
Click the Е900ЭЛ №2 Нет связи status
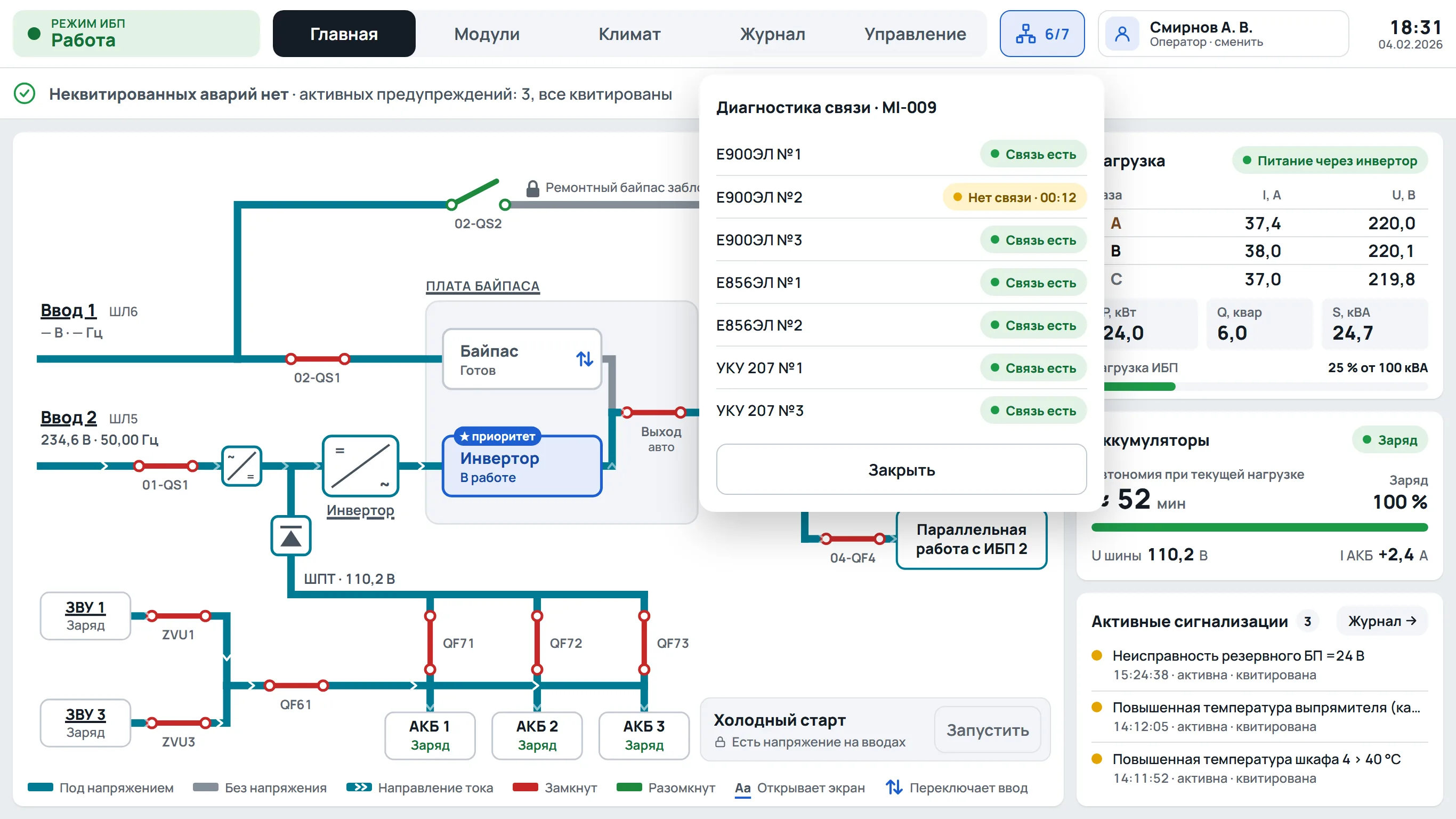pos(1015,197)
